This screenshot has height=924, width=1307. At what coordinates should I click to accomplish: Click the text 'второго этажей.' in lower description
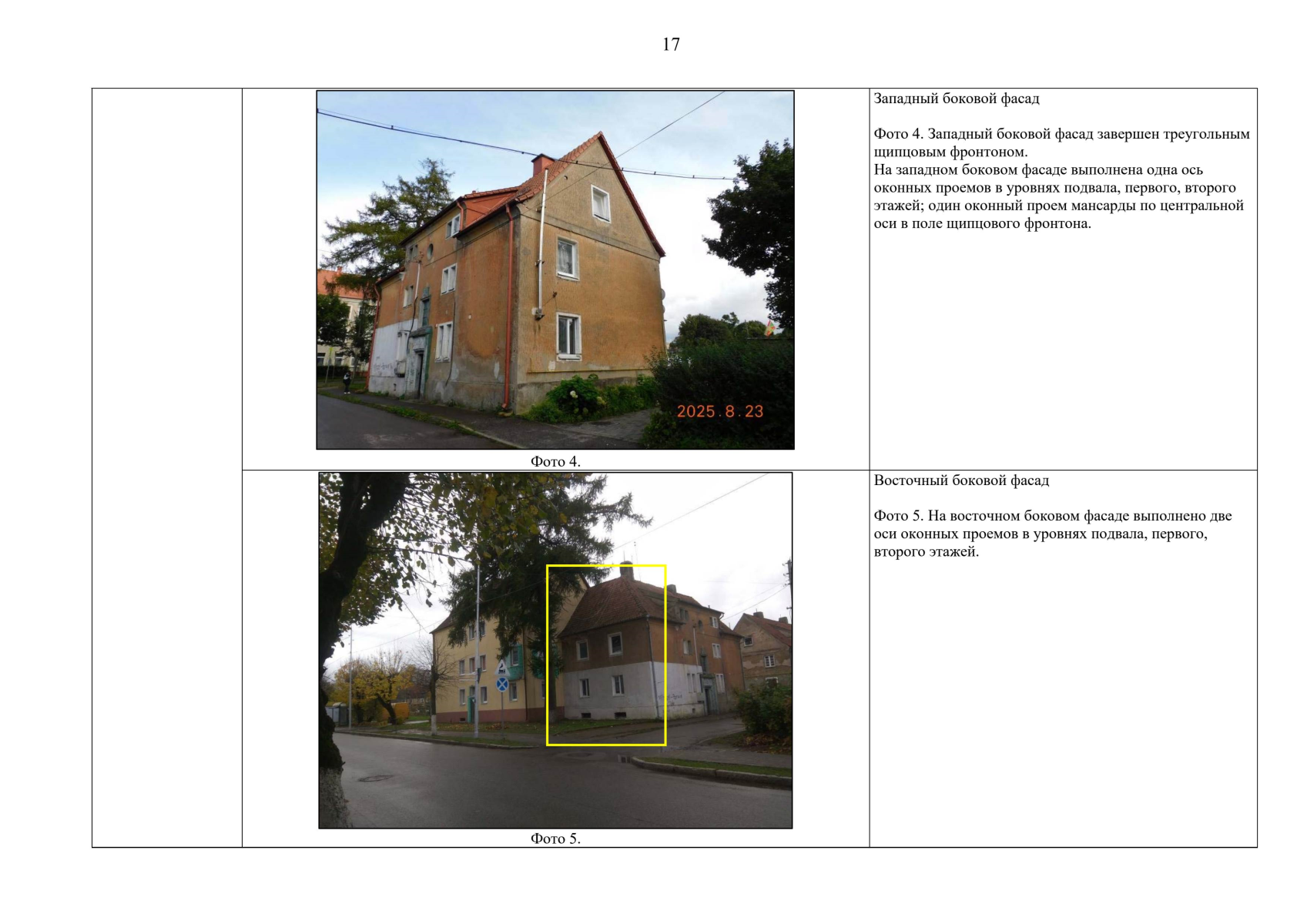927,551
